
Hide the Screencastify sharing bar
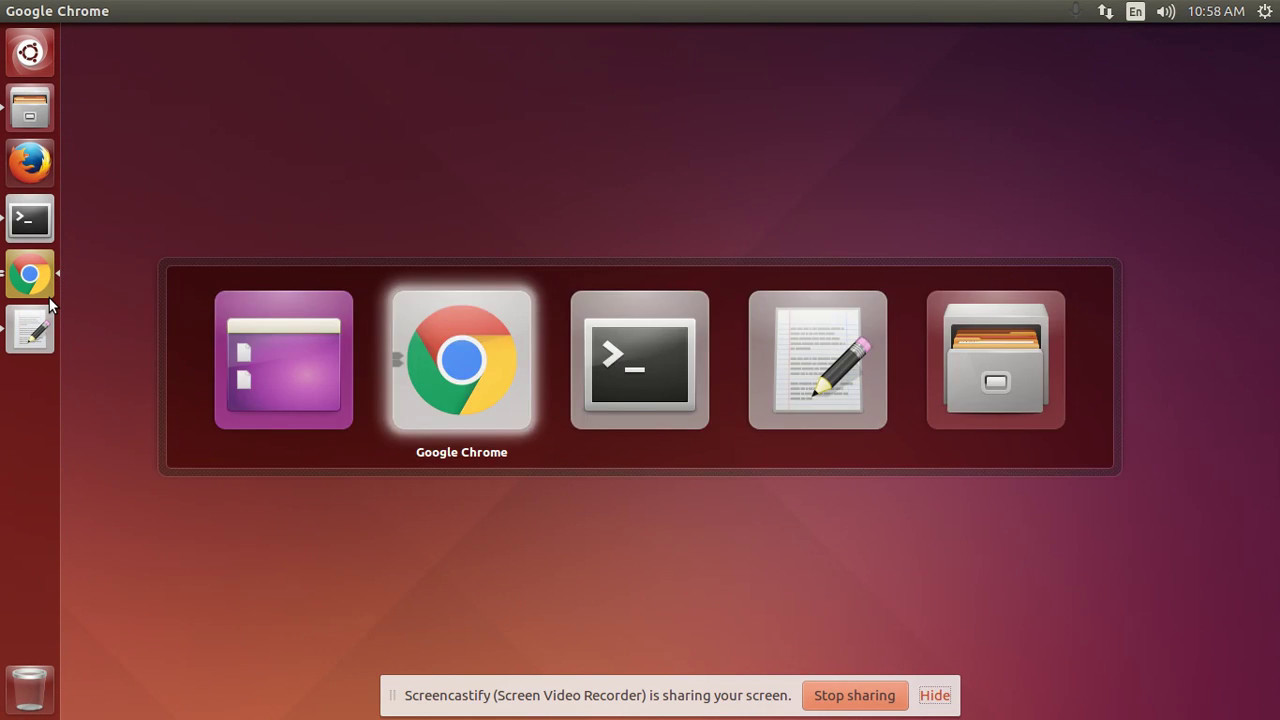[x=935, y=695]
